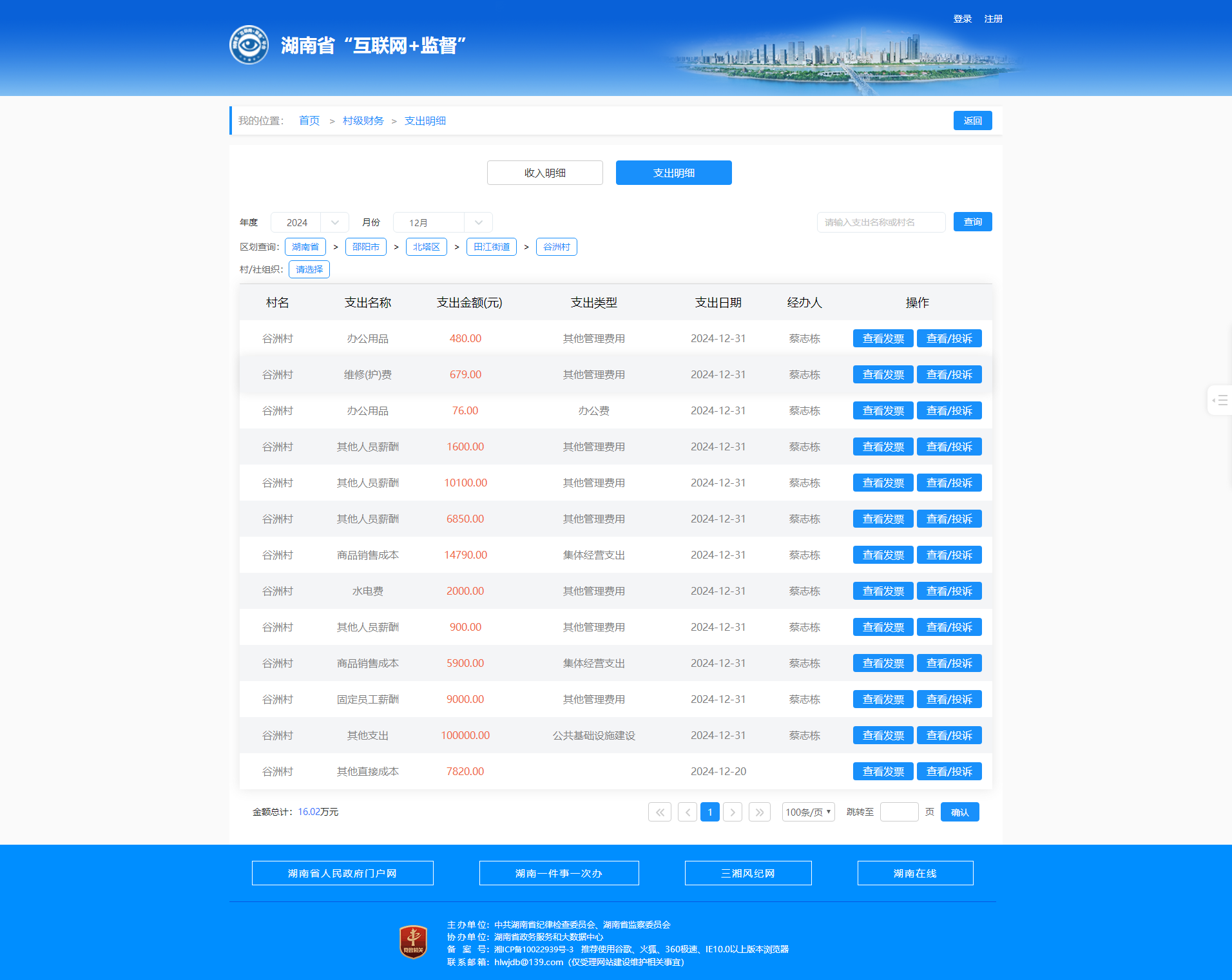
Task: Select 田江街道 region tag
Action: coord(492,247)
